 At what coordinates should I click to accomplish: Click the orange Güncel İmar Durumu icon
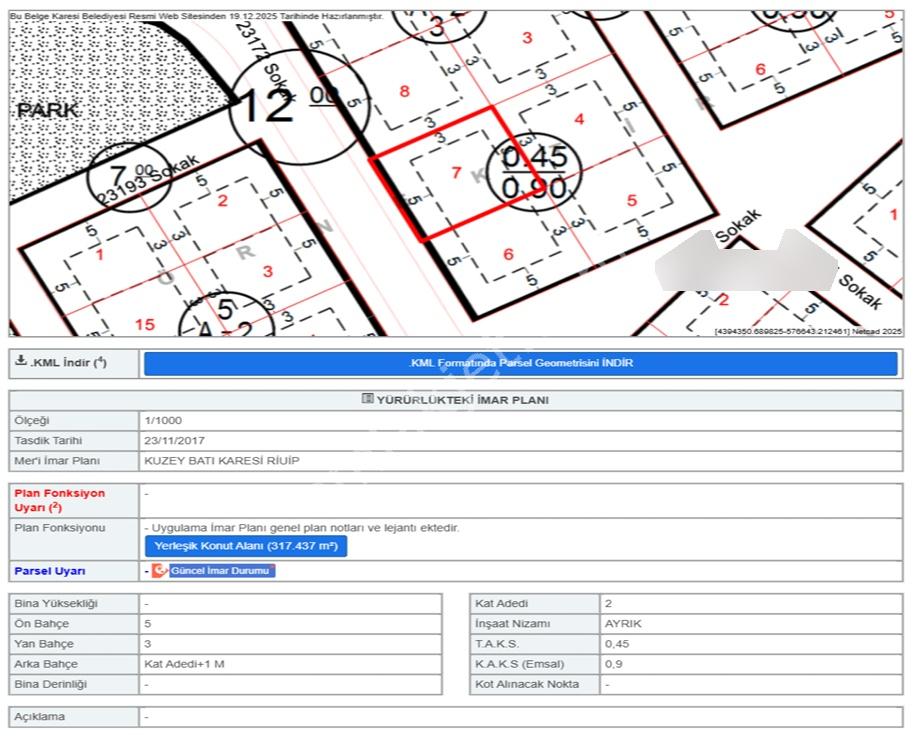159,570
